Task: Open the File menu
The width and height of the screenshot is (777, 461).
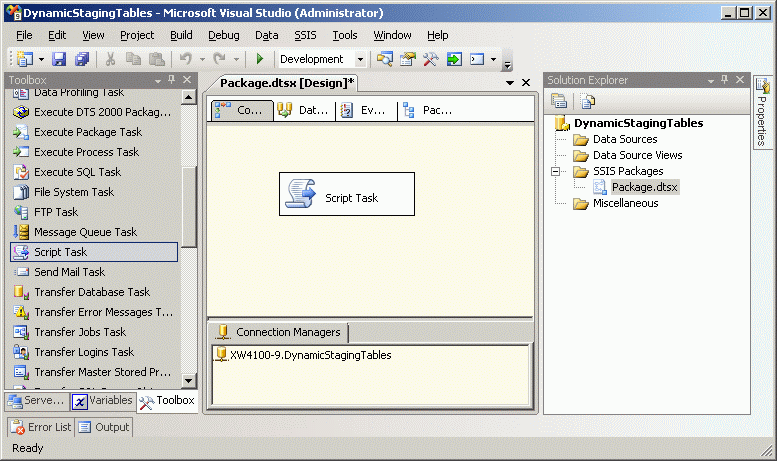Action: (x=24, y=35)
